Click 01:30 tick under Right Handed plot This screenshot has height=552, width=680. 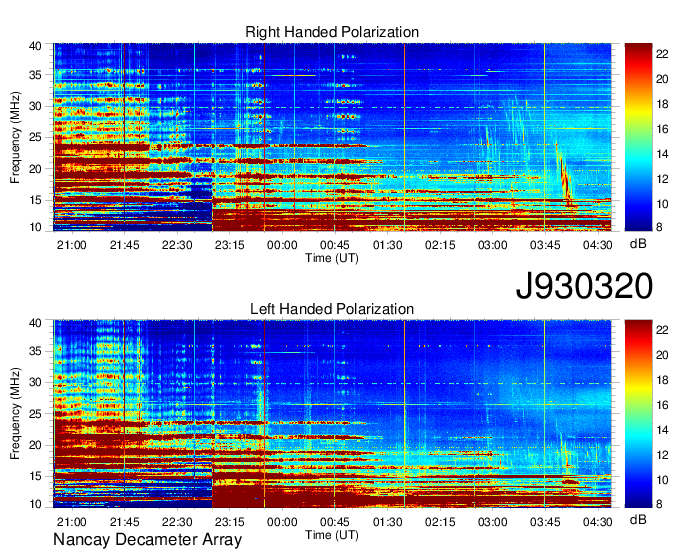[388, 245]
